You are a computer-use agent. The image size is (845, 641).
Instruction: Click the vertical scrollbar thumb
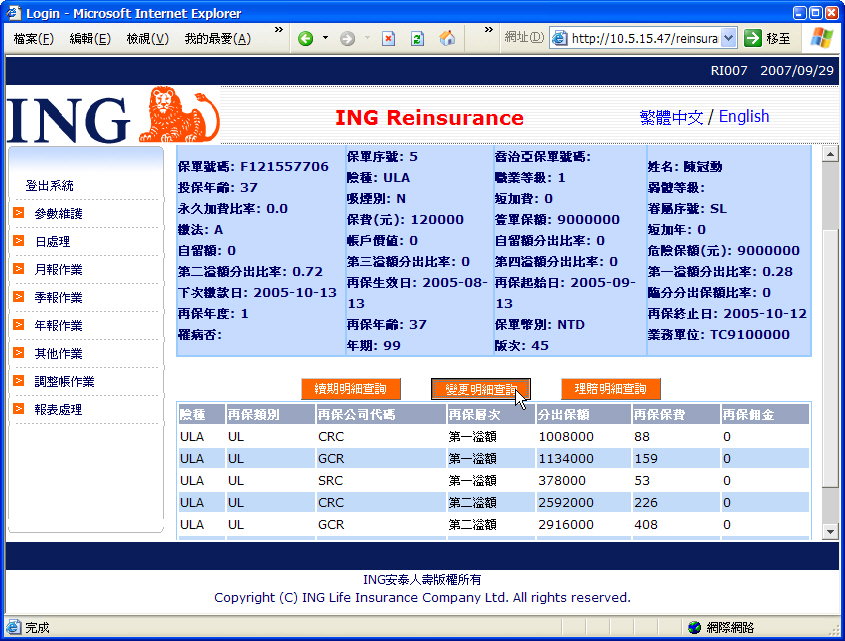[830, 359]
